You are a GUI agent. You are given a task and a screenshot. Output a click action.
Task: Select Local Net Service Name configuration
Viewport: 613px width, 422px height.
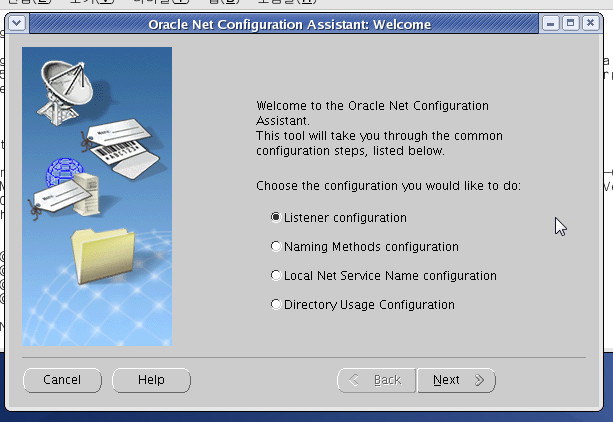276,275
